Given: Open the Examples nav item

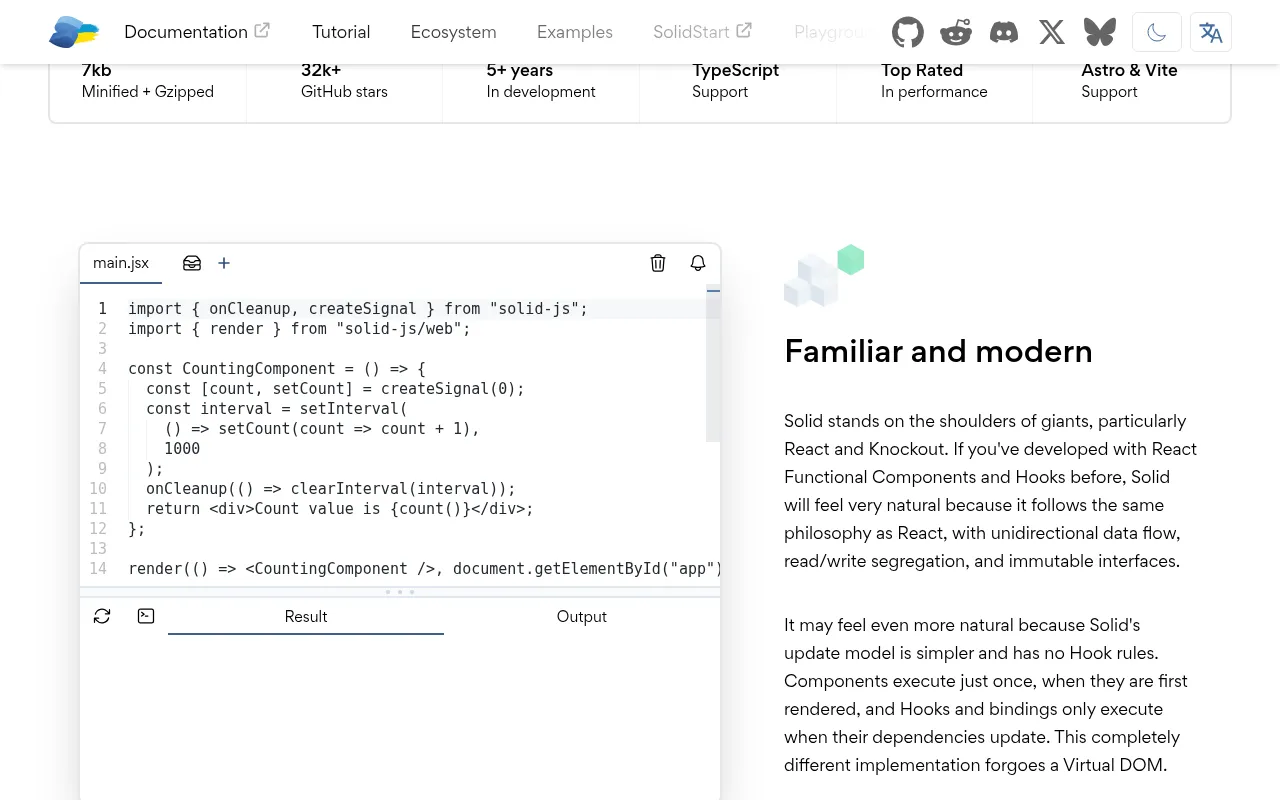Looking at the screenshot, I should pyautogui.click(x=575, y=32).
